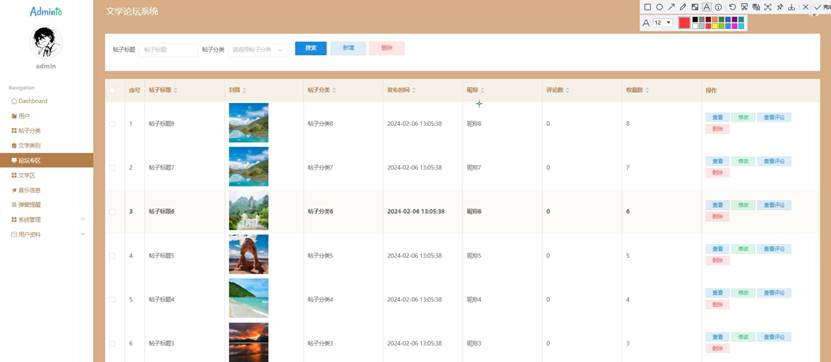Click 修改 for row 帖子标题4
Screen dimensions: 831x362
point(743,294)
